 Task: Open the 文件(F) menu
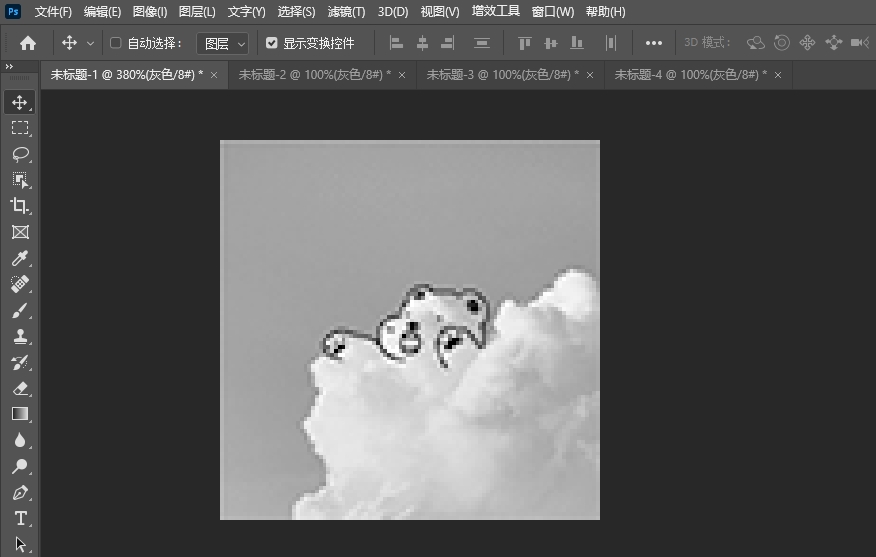(x=53, y=12)
